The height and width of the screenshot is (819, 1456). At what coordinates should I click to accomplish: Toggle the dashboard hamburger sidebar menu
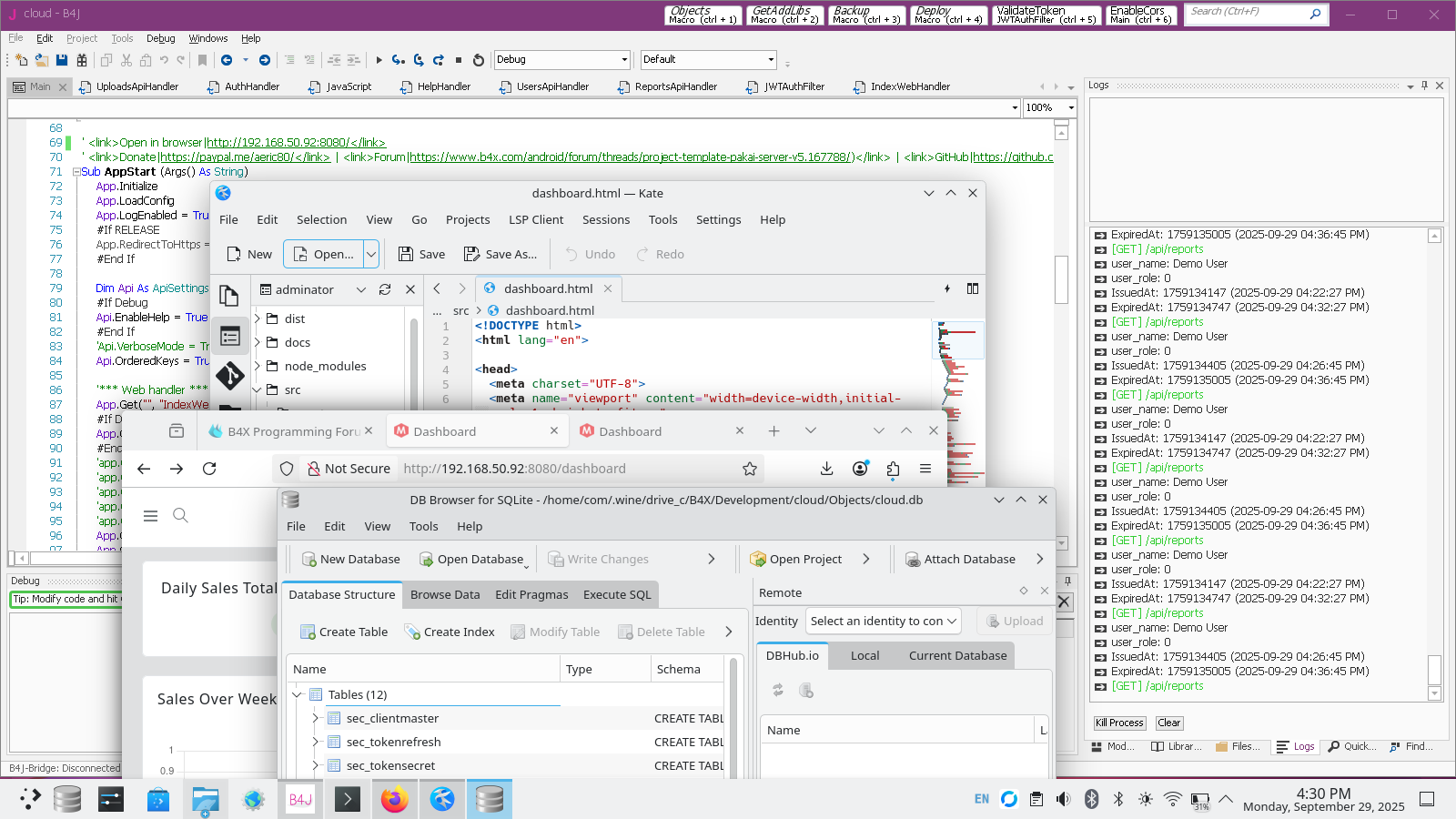(151, 516)
